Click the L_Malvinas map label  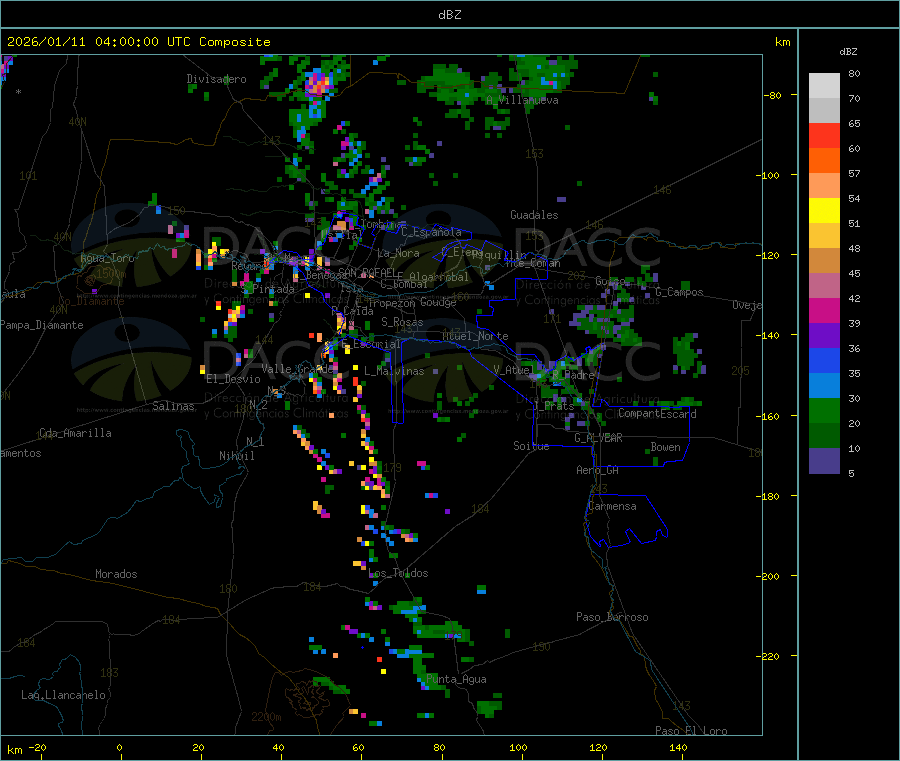pos(394,371)
